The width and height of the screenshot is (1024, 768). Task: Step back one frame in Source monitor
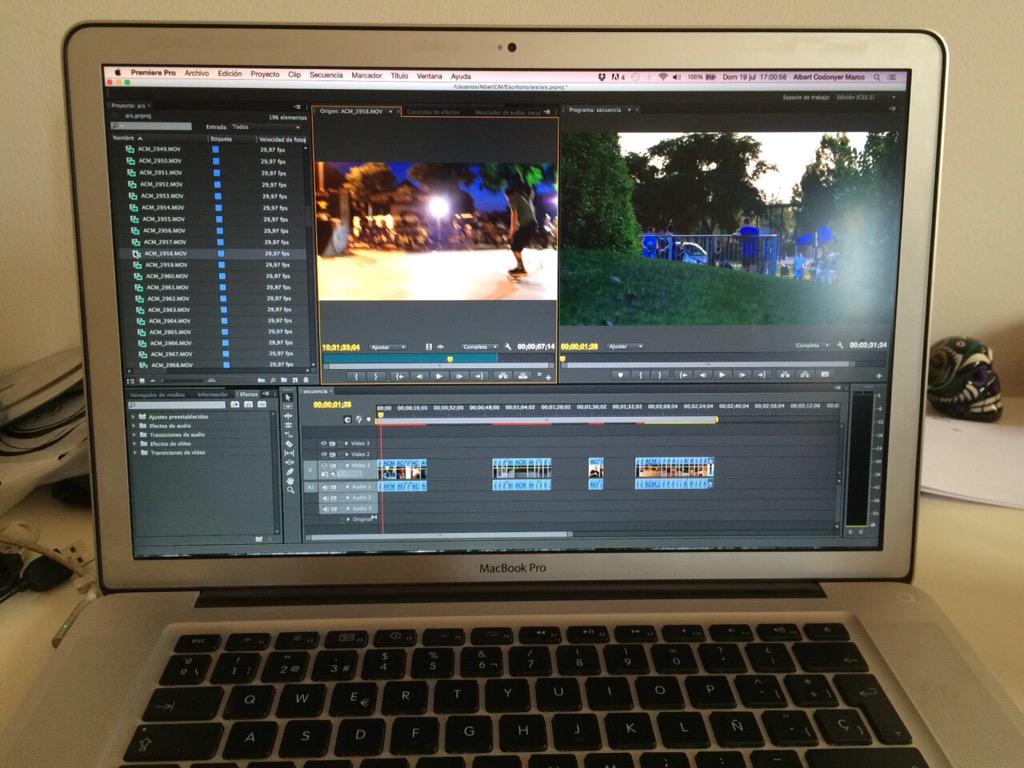coord(419,376)
